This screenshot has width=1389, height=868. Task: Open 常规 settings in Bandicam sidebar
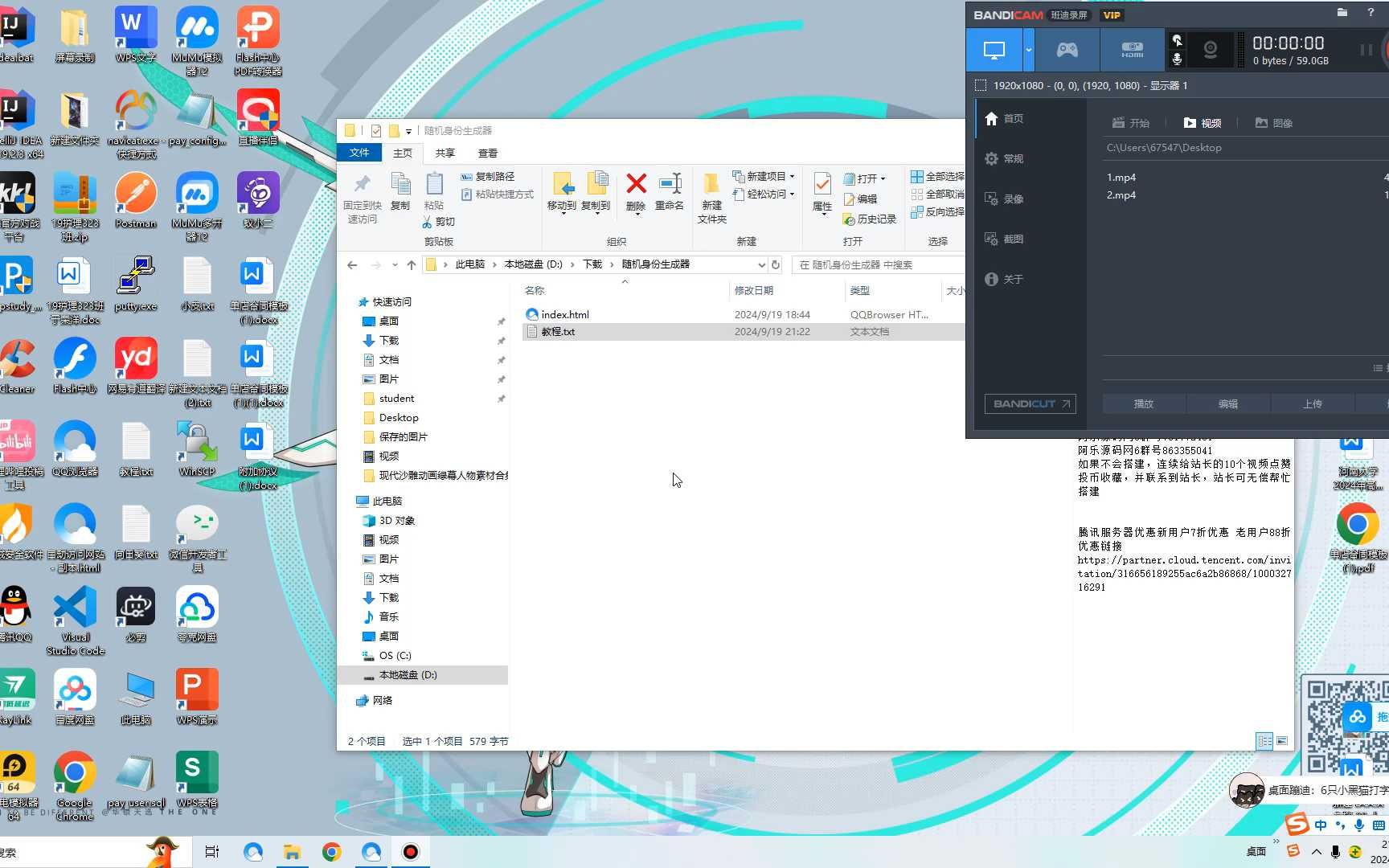pyautogui.click(x=1005, y=158)
